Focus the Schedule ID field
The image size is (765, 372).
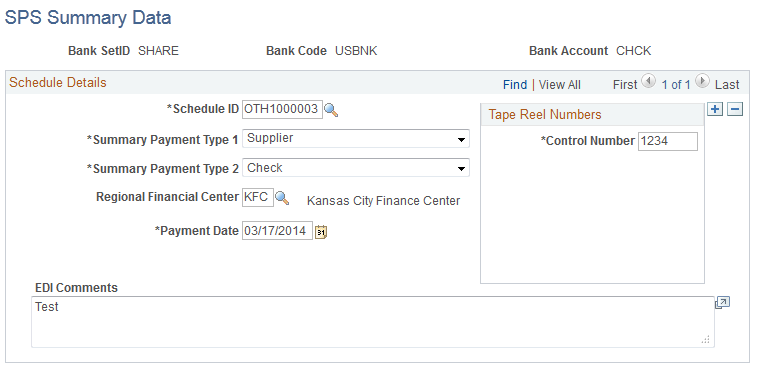[282, 109]
